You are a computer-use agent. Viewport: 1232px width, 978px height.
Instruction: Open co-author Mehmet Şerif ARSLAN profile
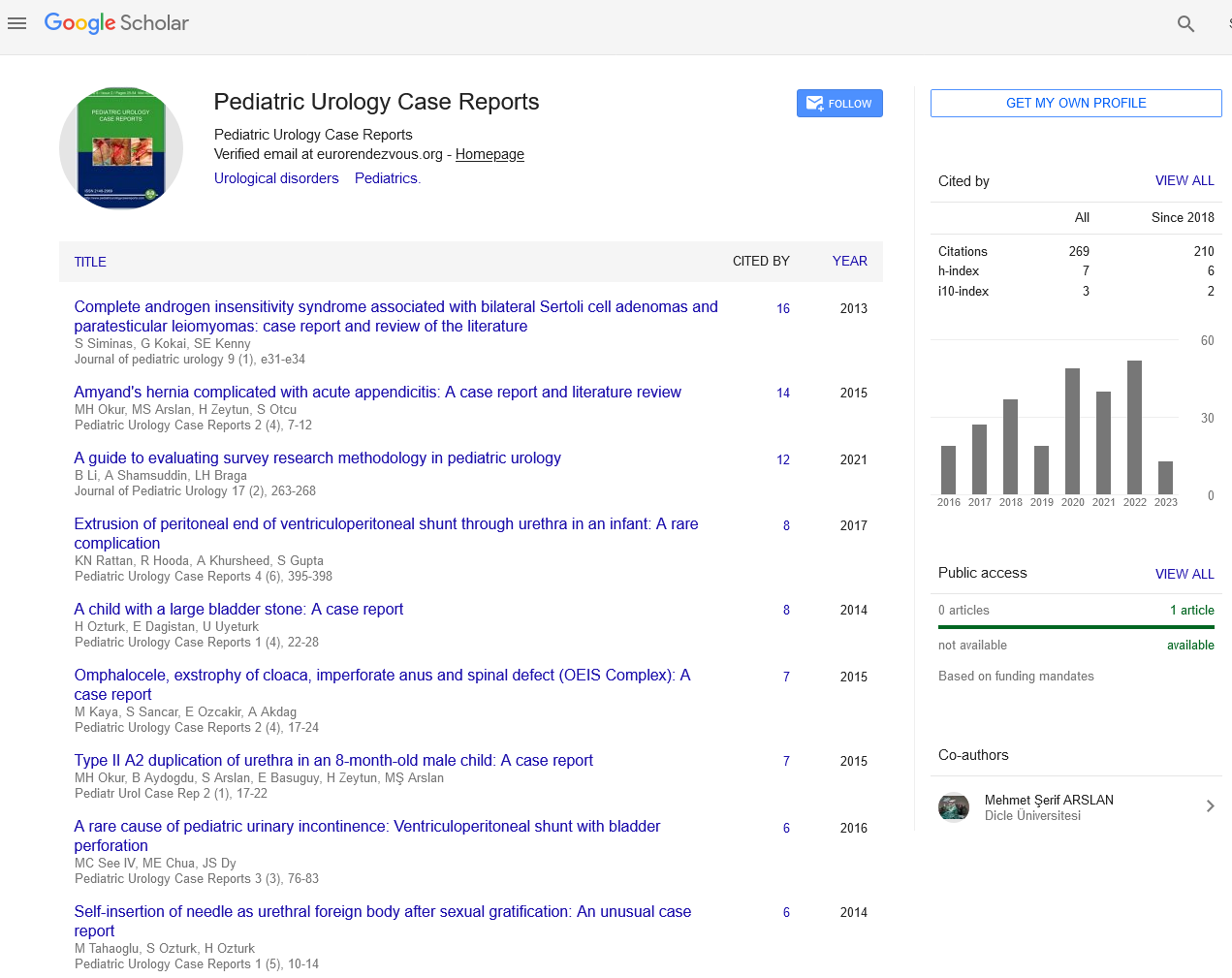point(1049,800)
